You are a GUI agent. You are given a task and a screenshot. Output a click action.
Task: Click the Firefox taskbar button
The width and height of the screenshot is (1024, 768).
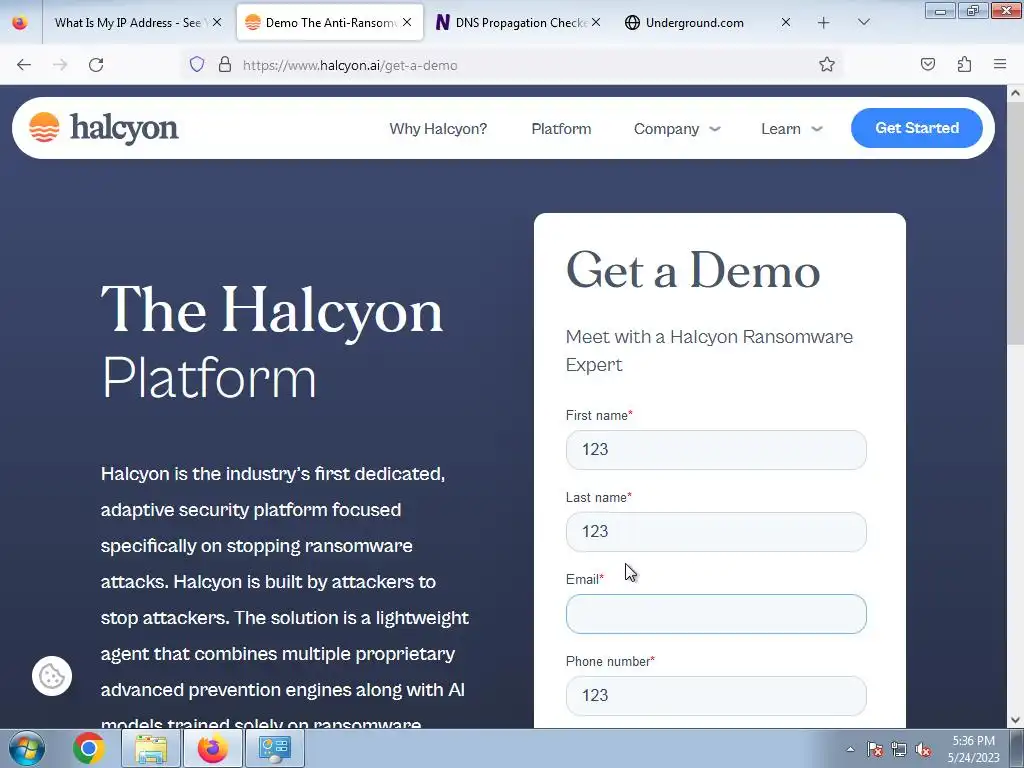tap(213, 748)
